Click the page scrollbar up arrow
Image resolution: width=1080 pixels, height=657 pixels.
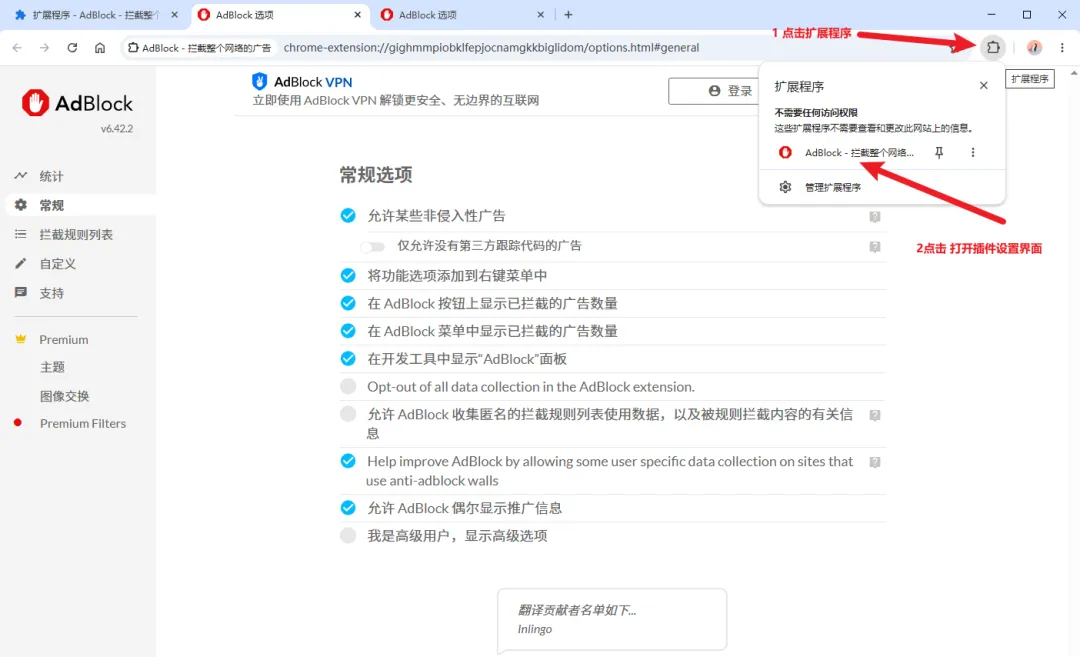click(x=1074, y=72)
